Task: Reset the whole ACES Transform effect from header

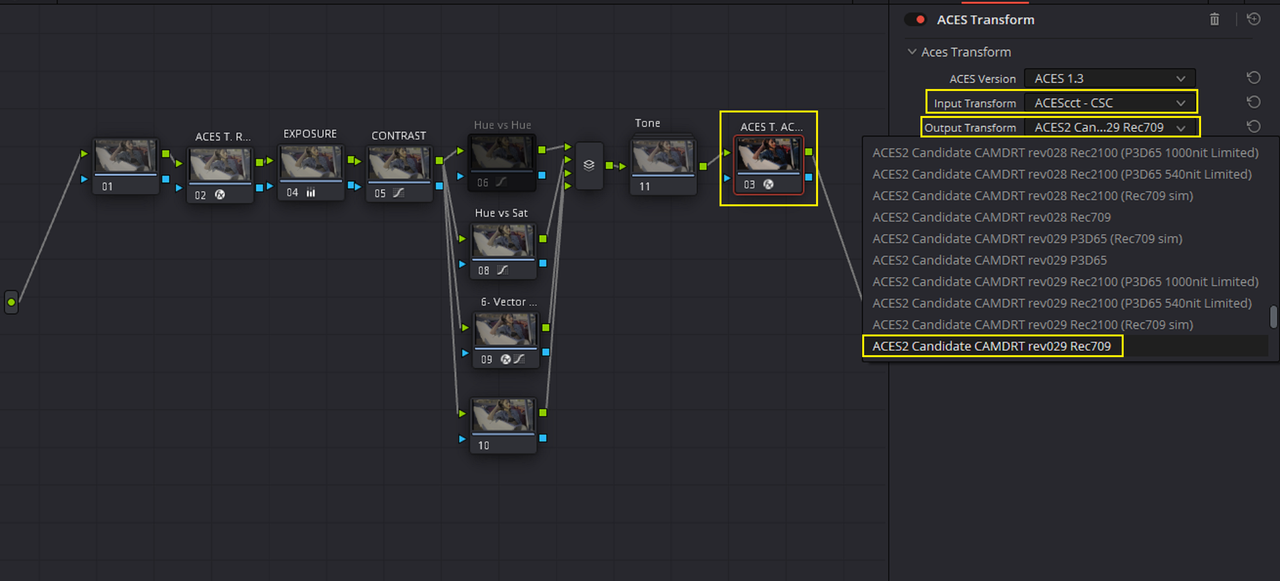Action: click(x=1253, y=19)
